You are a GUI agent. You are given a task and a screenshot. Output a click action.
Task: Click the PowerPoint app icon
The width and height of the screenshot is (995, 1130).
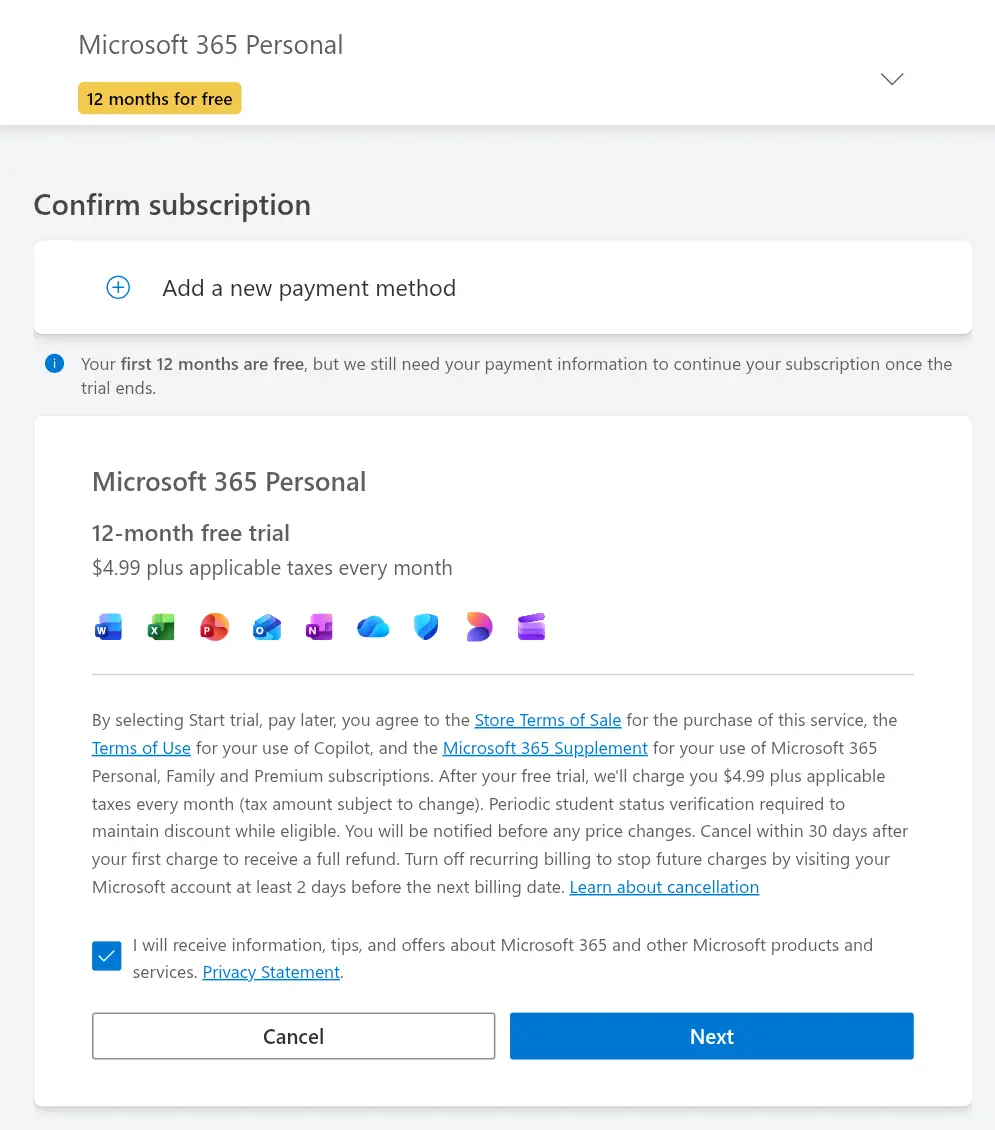pos(214,627)
